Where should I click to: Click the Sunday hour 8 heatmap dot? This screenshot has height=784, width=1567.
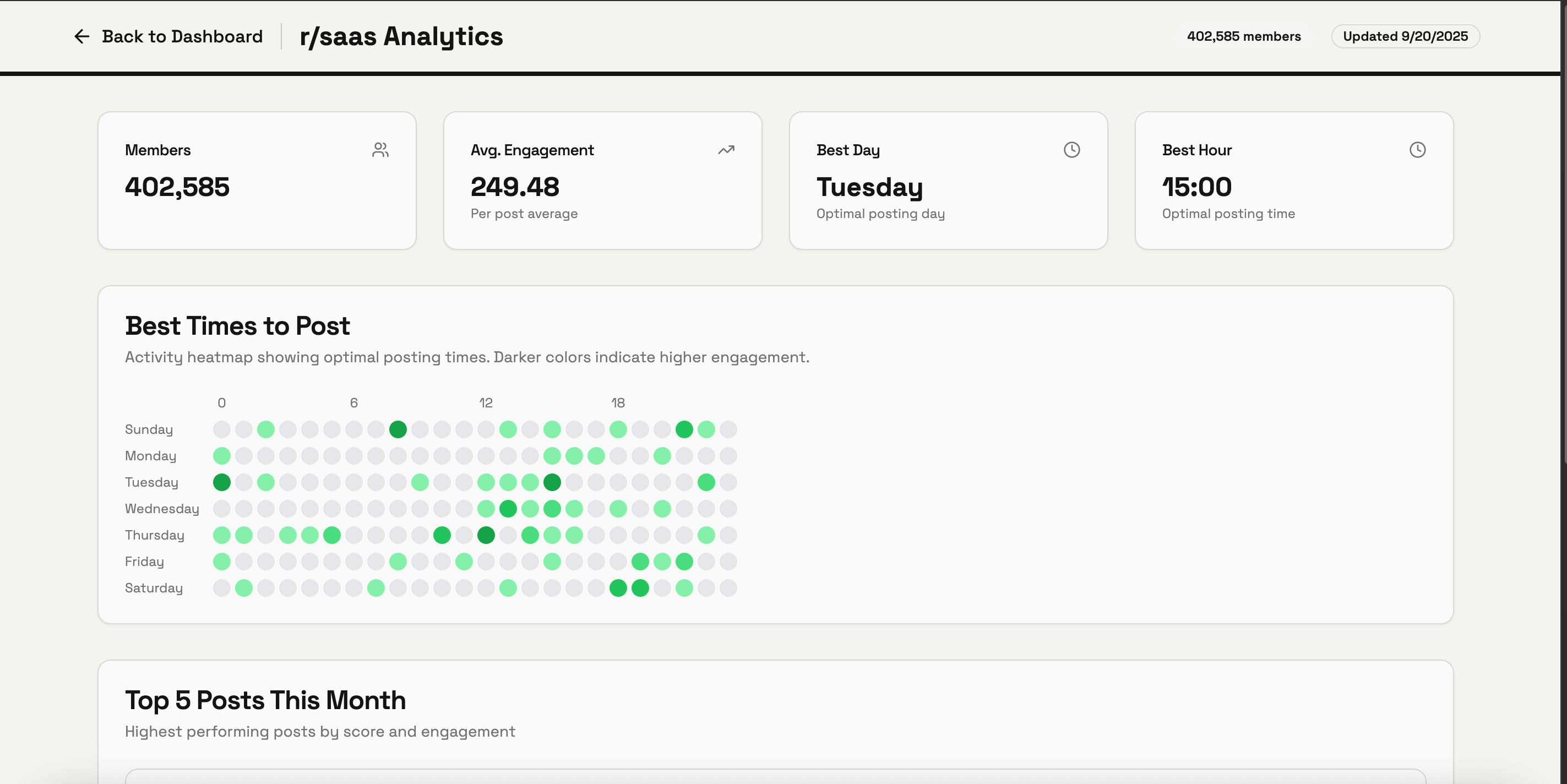click(398, 429)
